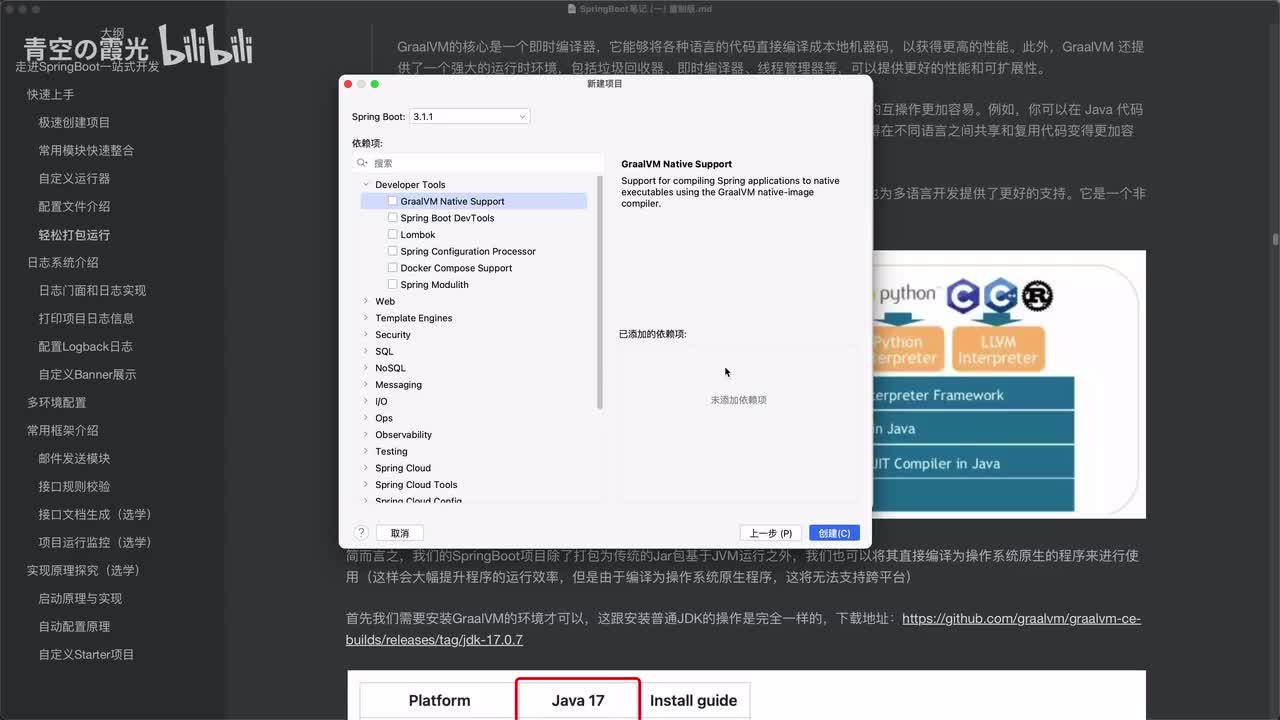
Task: Check Spring Configuration Processor checkbox
Action: coord(392,251)
